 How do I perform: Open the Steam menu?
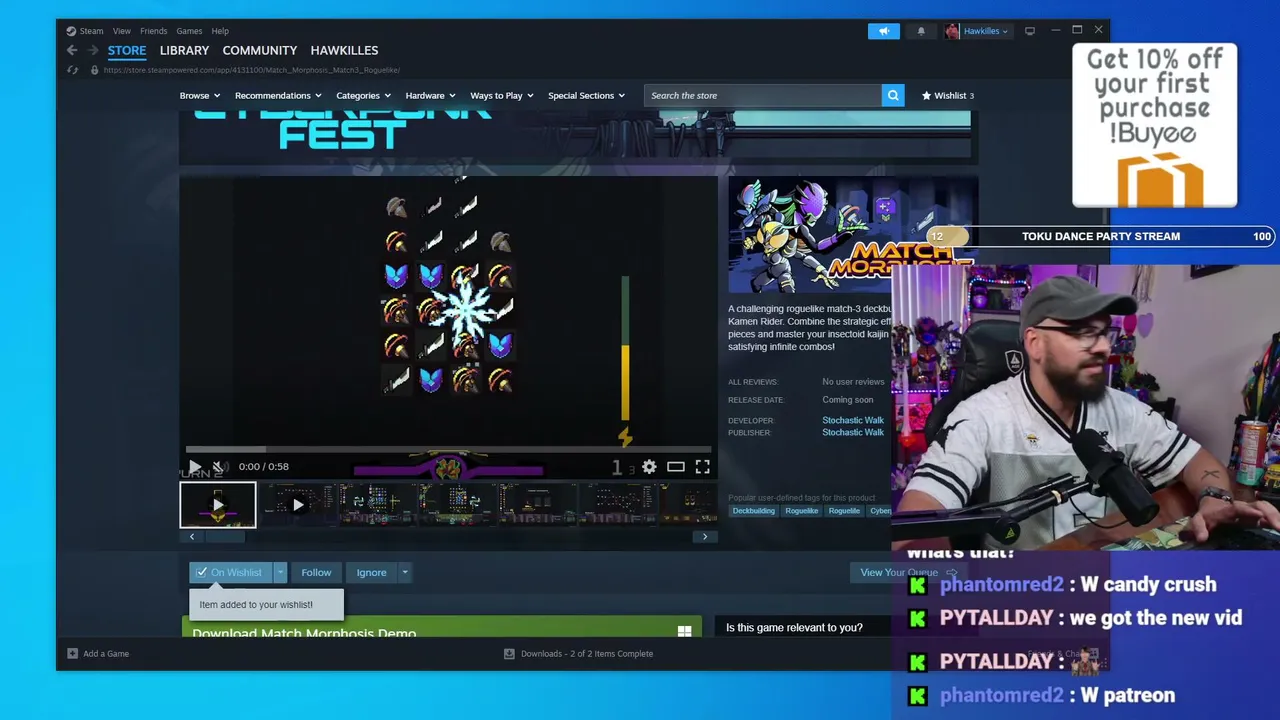pos(91,31)
